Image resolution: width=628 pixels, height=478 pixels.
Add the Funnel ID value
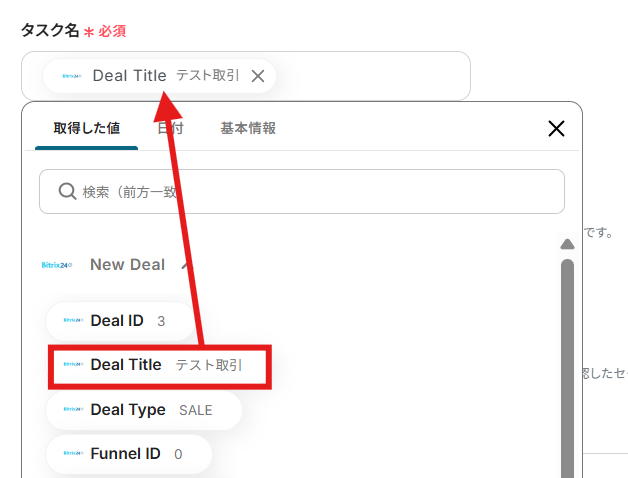125,454
